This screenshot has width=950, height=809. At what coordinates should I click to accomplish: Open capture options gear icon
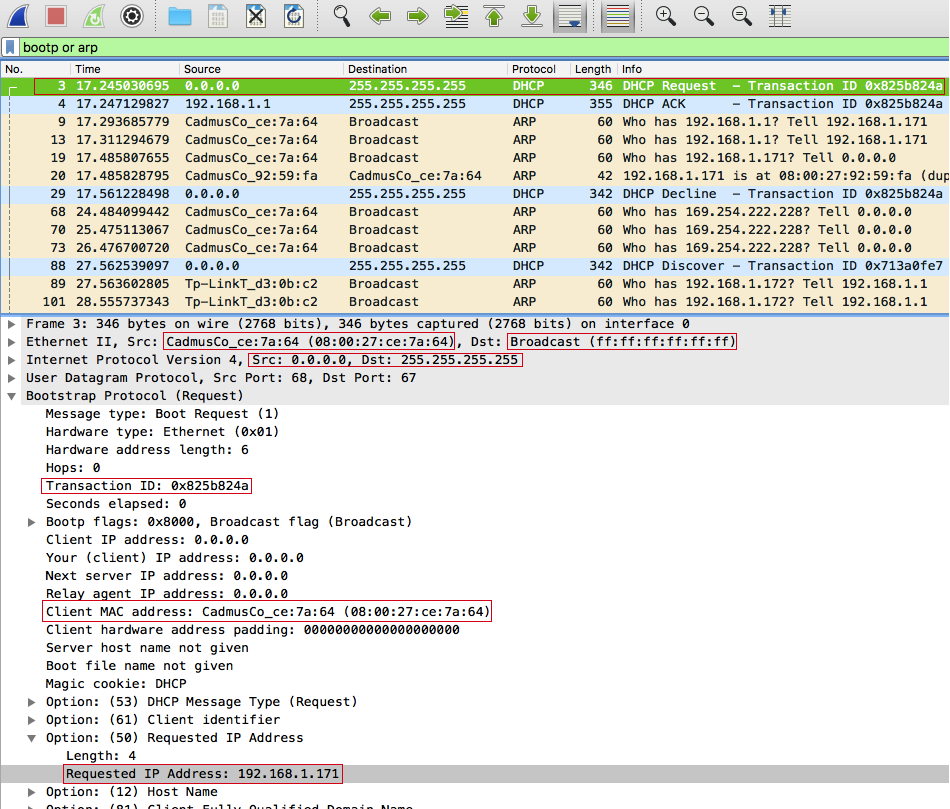pyautogui.click(x=131, y=16)
